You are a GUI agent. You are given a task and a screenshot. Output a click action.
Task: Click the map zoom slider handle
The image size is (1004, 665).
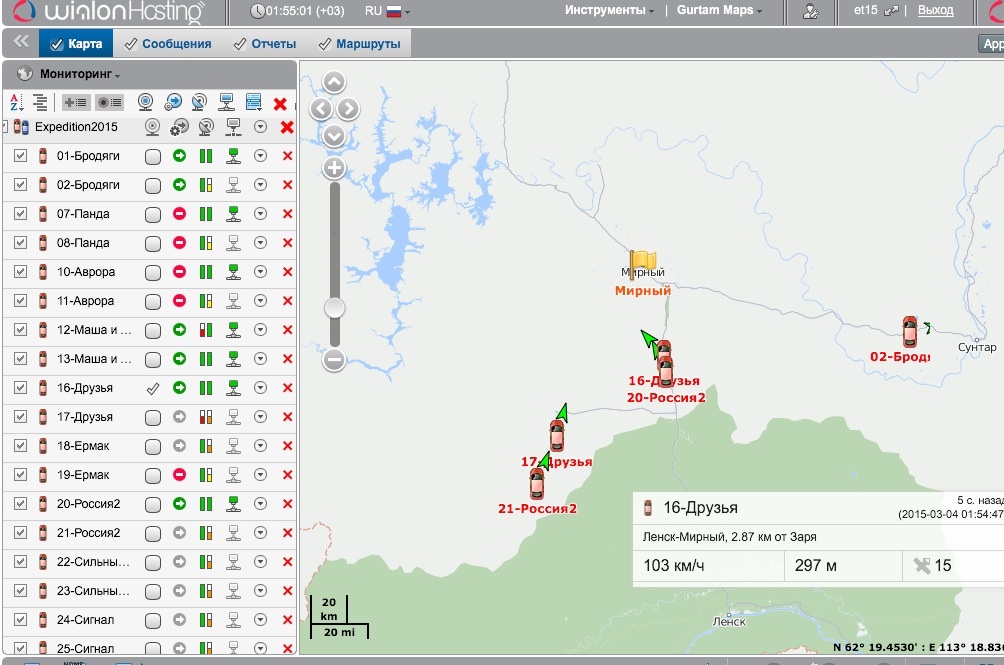coord(334,308)
